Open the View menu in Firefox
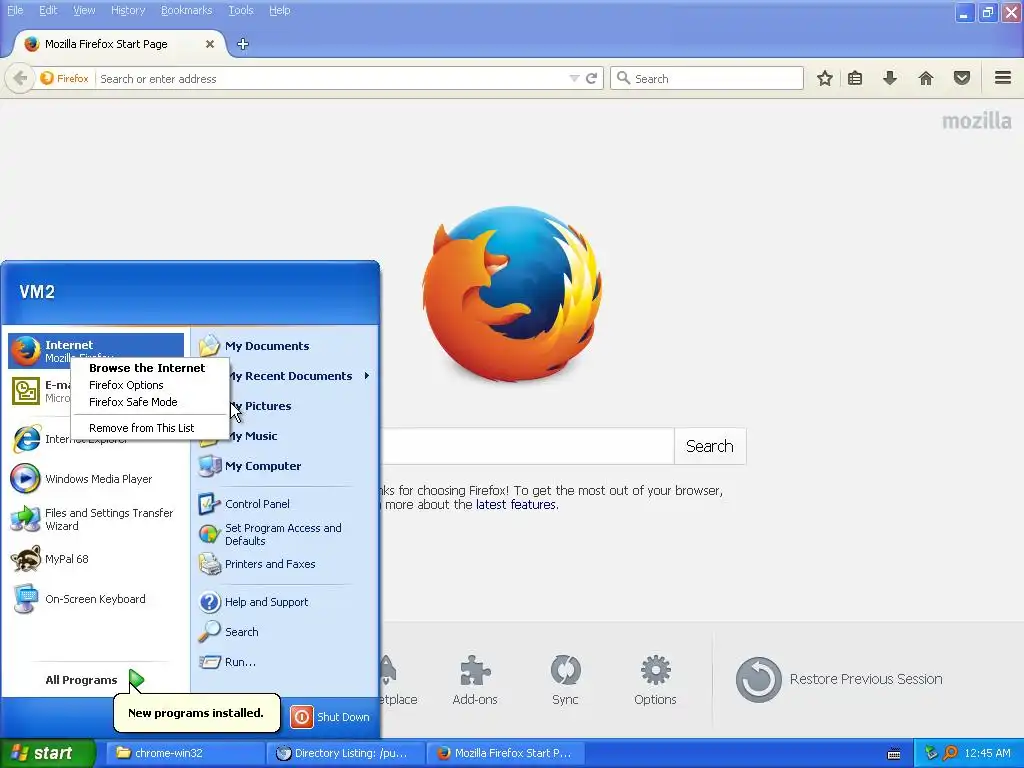 (84, 10)
